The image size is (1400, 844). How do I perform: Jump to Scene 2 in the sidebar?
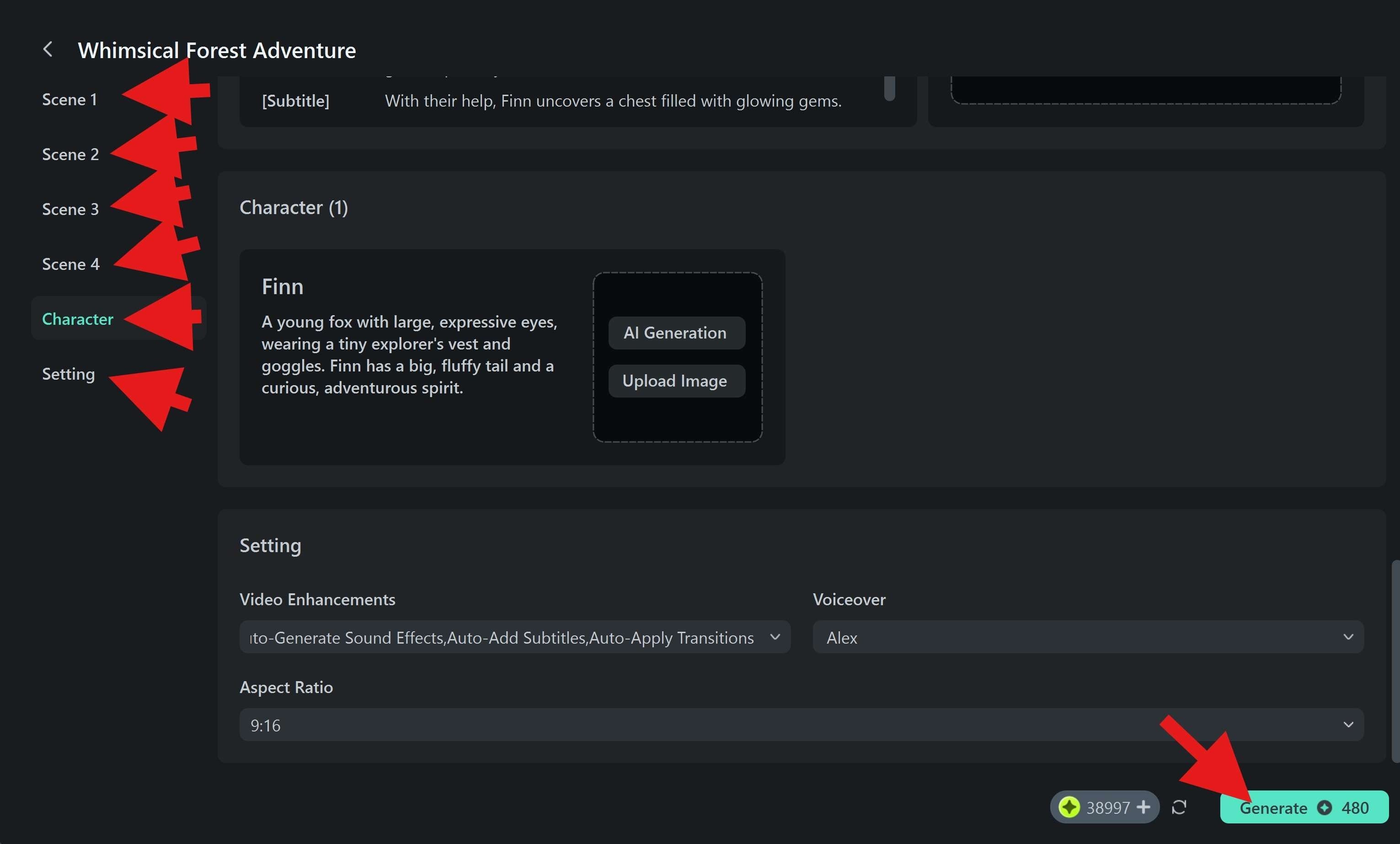[x=70, y=154]
